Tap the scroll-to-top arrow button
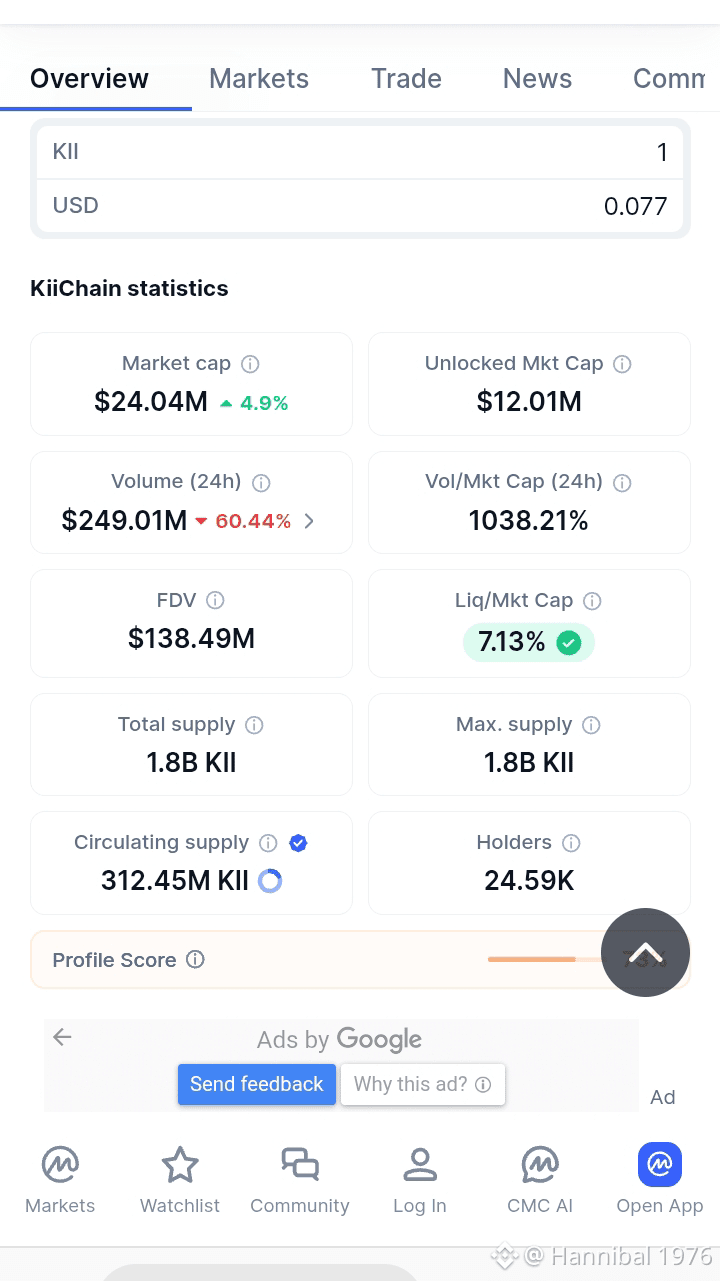 click(645, 952)
